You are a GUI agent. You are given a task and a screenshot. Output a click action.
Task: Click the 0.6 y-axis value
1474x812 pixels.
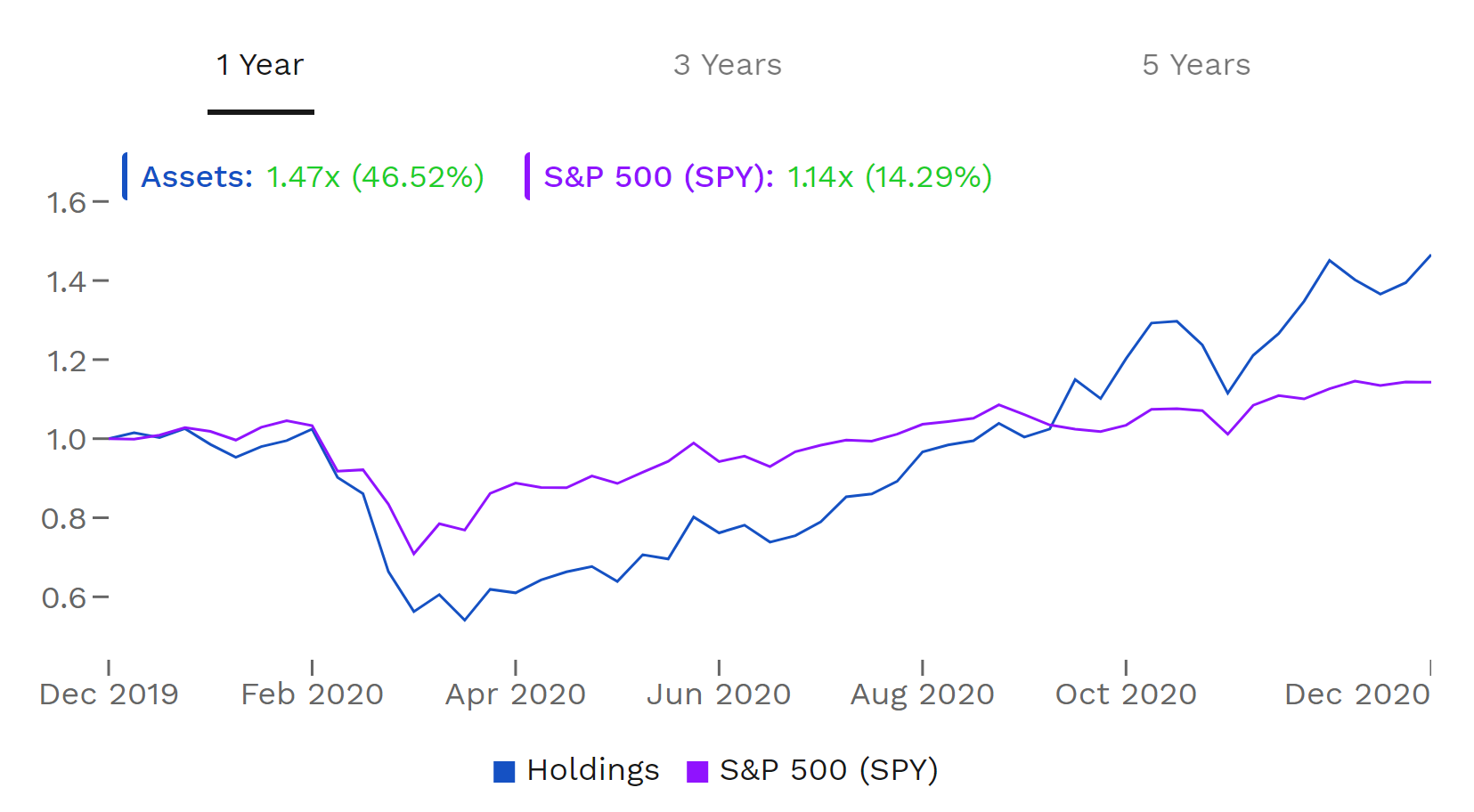pos(64,597)
